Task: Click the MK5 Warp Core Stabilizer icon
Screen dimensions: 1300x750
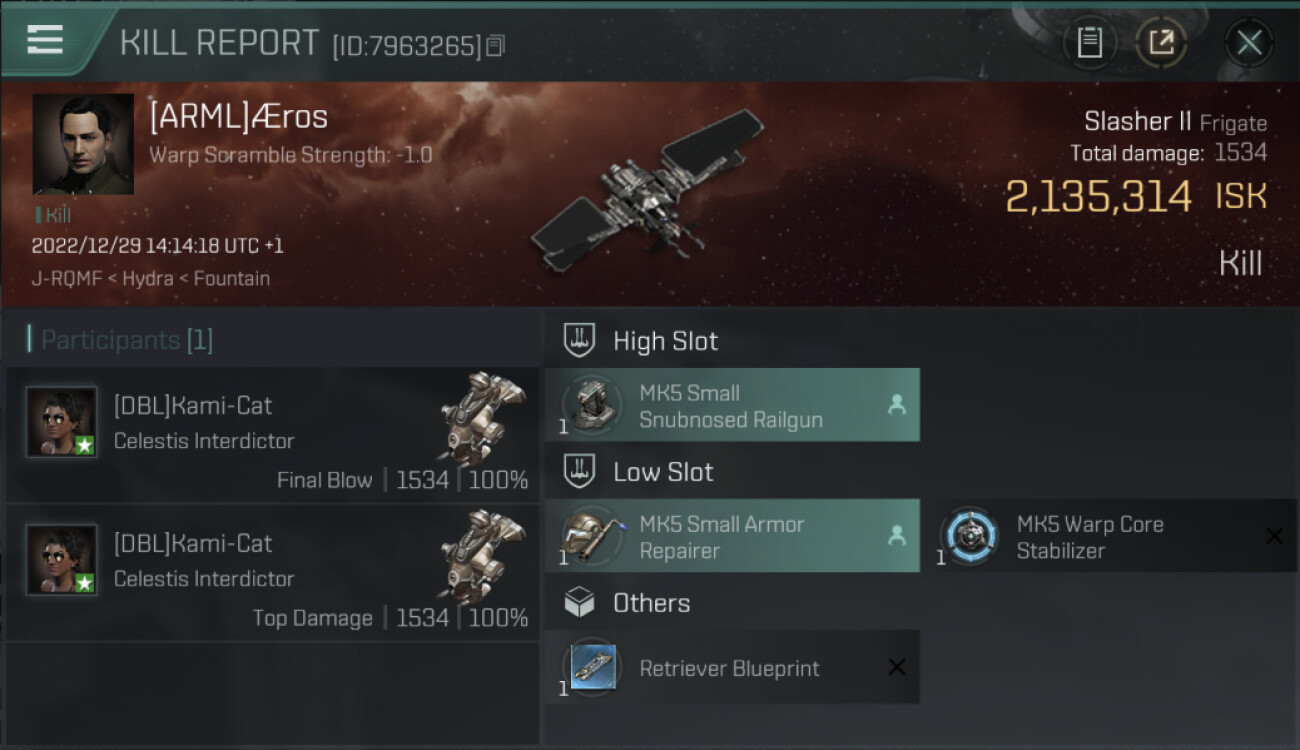Action: pyautogui.click(x=969, y=536)
